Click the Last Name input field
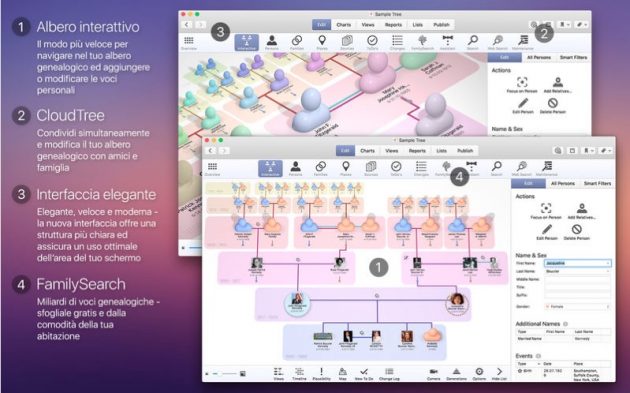Screen dimensions: 630x393 coord(578,271)
